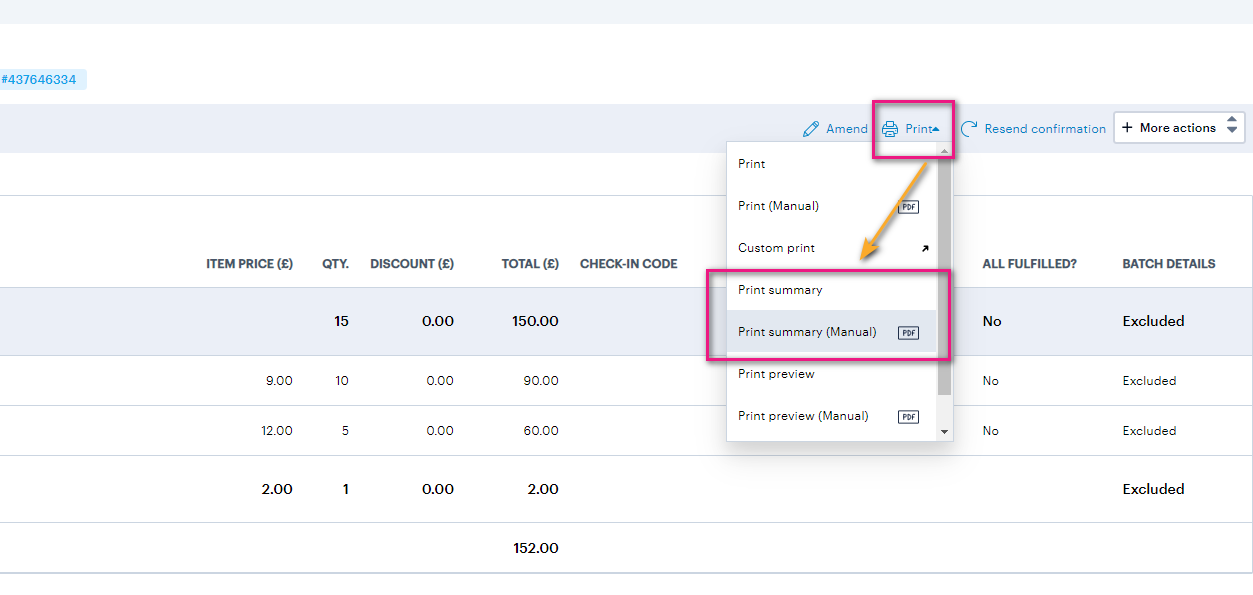Click the PDF icon next to Print preview (Manual)
1253x595 pixels.
[x=909, y=416]
